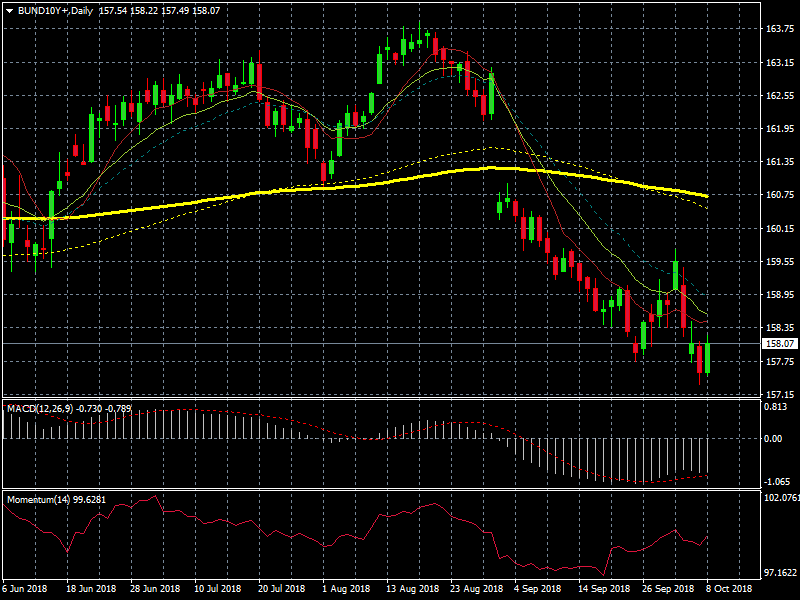Click the triangle arrow beside BUND10Y+

pos(9,9)
